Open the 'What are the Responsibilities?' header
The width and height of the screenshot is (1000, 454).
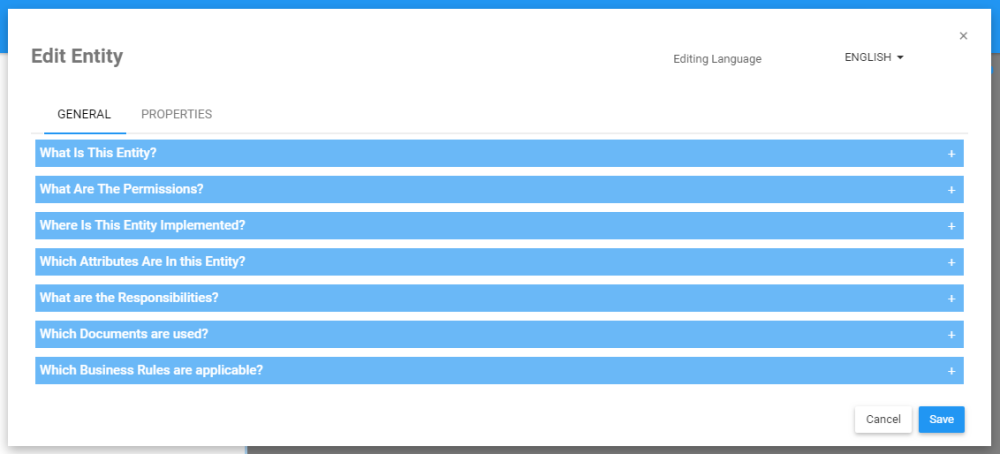click(x=129, y=297)
